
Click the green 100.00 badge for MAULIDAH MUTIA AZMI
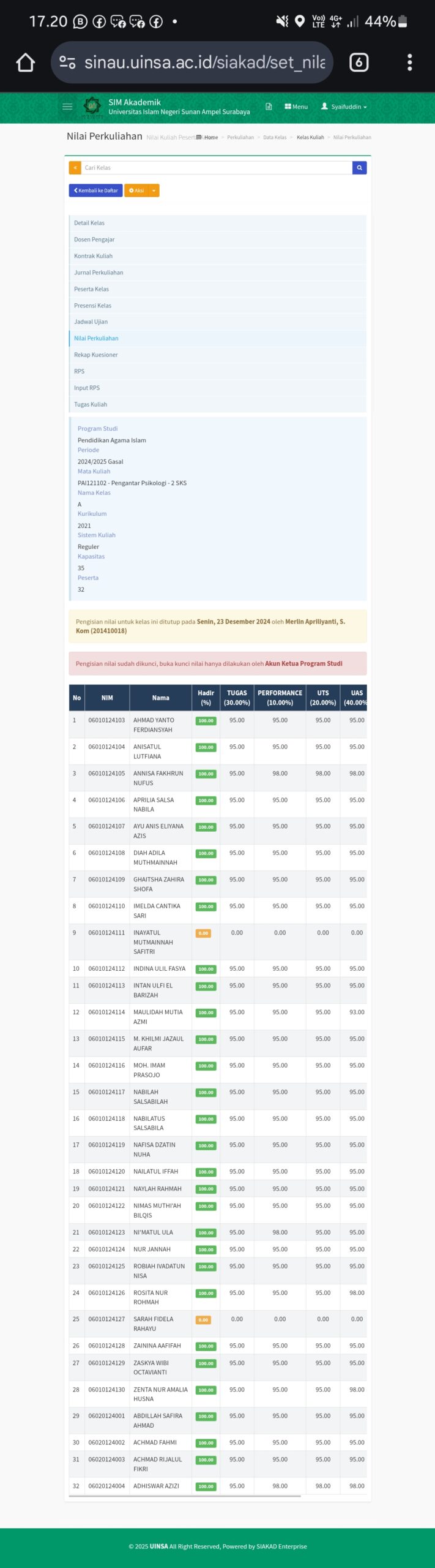(x=206, y=1012)
